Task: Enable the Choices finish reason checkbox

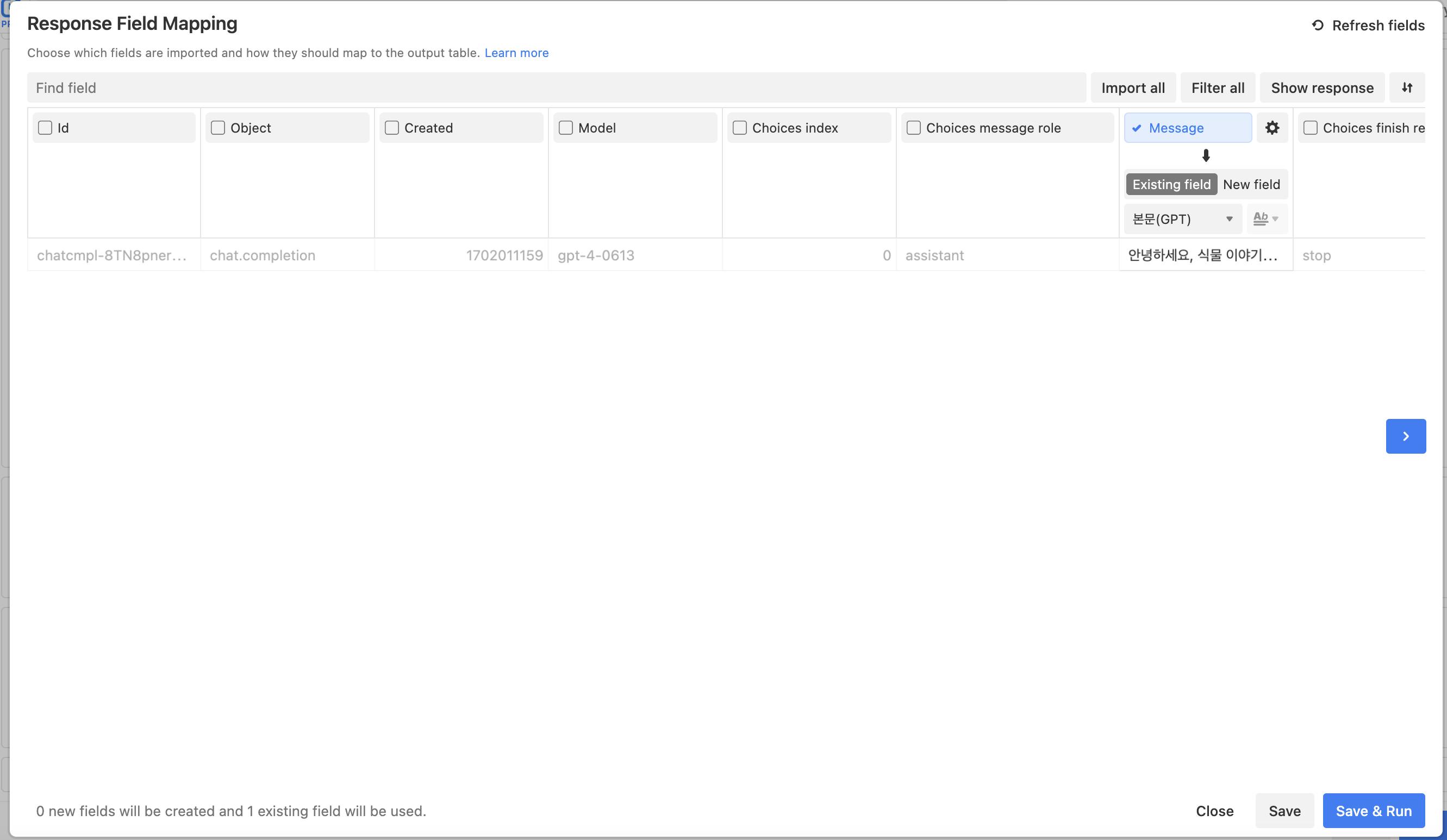Action: [x=1311, y=127]
